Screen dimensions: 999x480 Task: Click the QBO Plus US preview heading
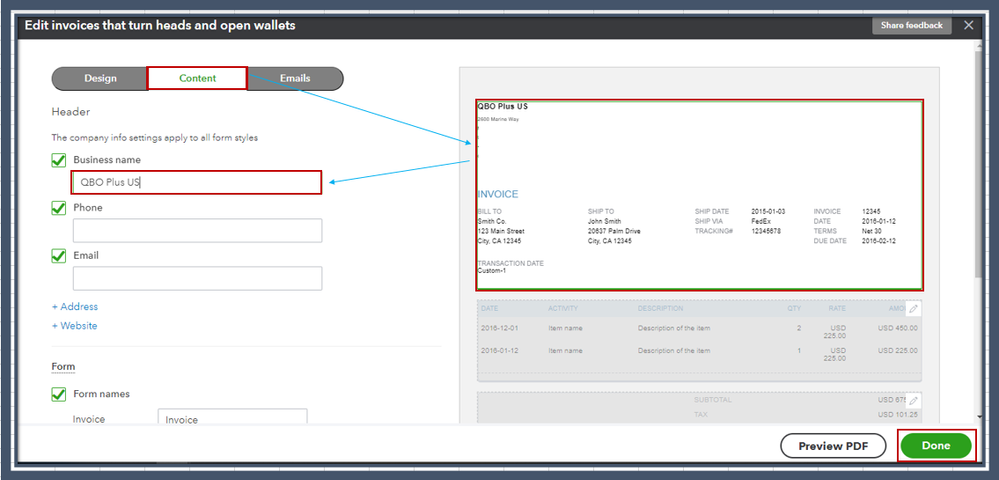coord(503,106)
